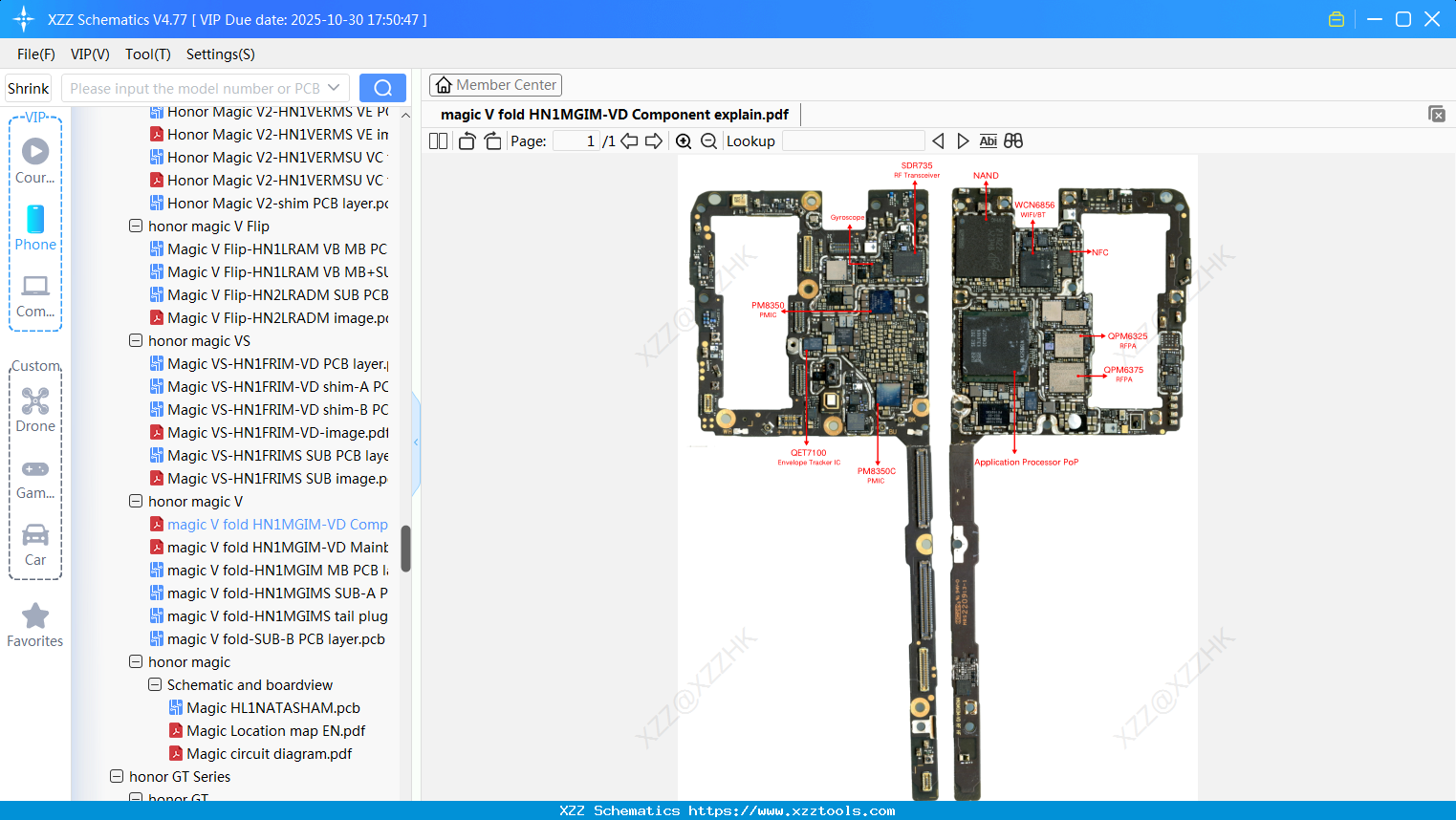Go to the next page arrow
The image size is (1456, 820).
(654, 141)
